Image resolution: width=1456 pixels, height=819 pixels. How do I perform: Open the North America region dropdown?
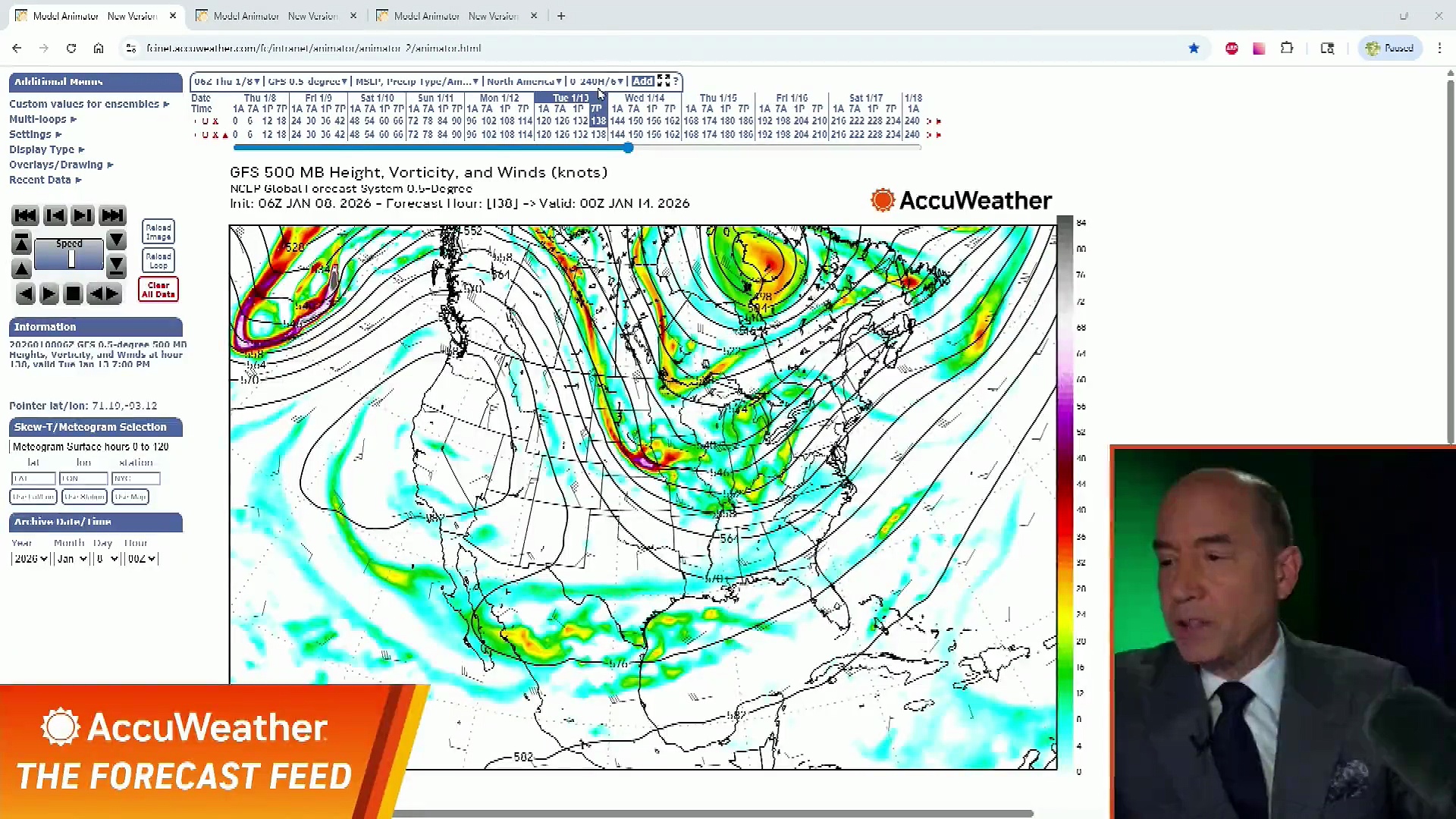click(523, 81)
